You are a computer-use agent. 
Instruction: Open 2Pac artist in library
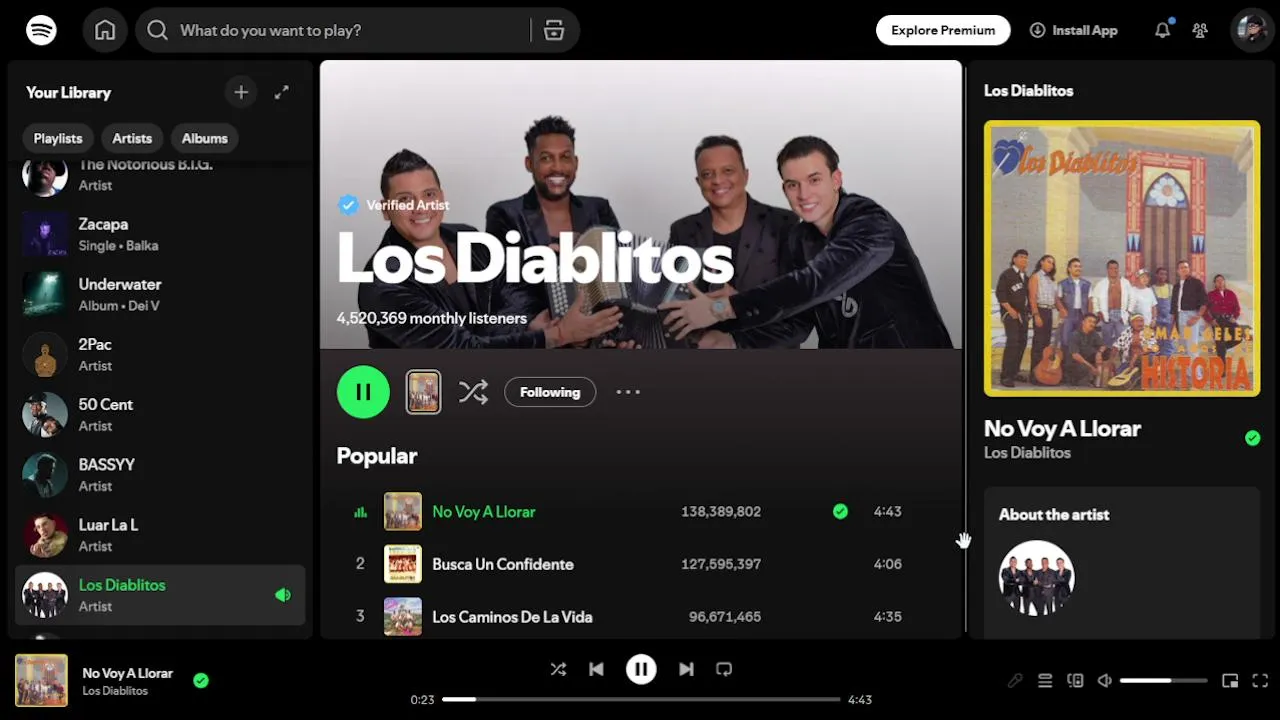click(160, 354)
